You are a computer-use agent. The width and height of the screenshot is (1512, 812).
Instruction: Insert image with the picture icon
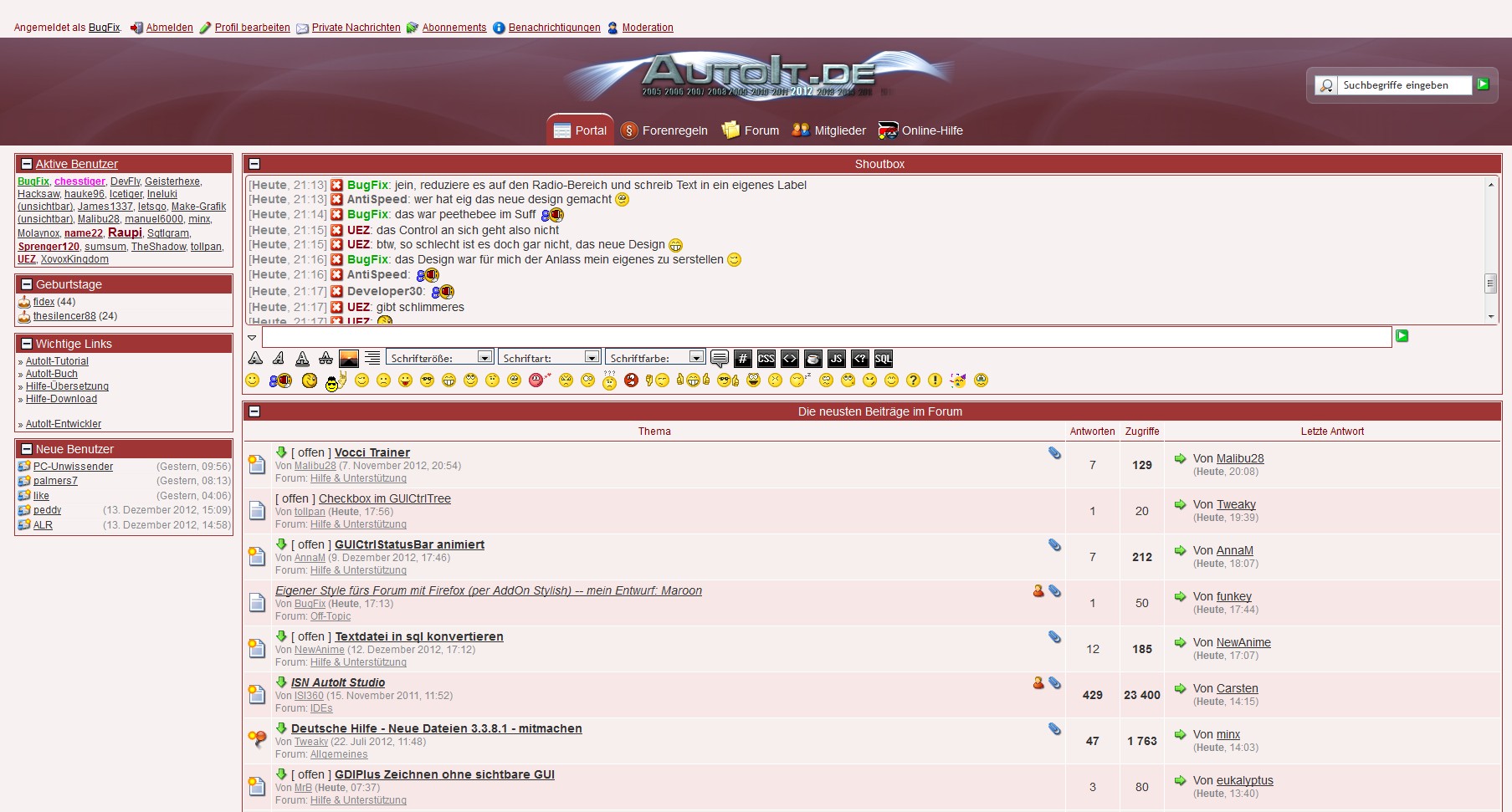pyautogui.click(x=349, y=359)
